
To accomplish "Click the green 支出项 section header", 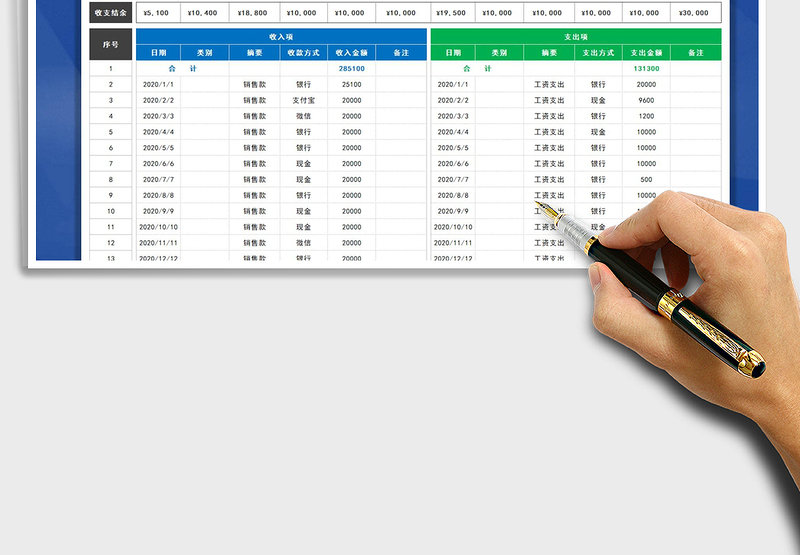I will pyautogui.click(x=575, y=36).
